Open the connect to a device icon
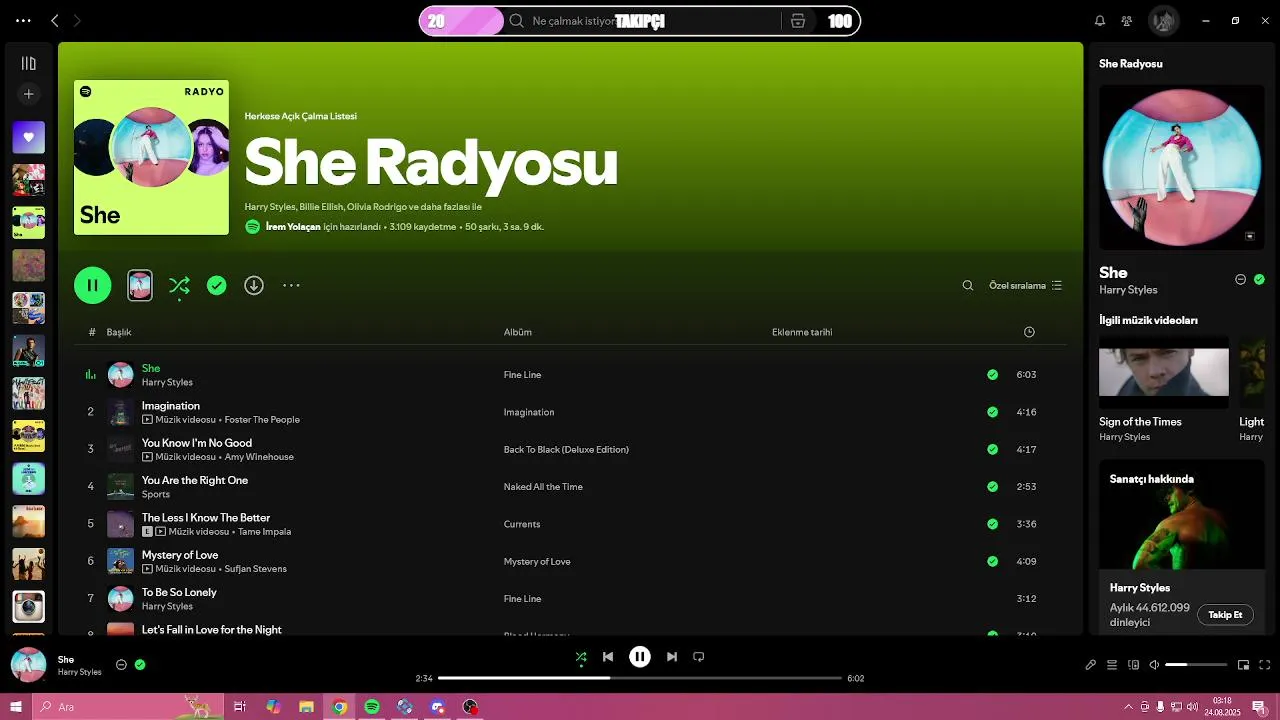 pos(1133,665)
